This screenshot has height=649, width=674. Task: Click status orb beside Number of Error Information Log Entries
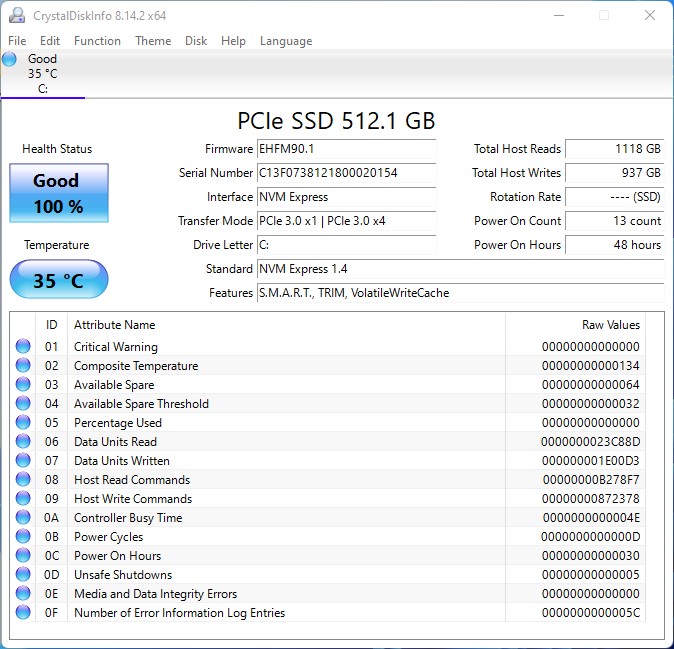(x=23, y=613)
